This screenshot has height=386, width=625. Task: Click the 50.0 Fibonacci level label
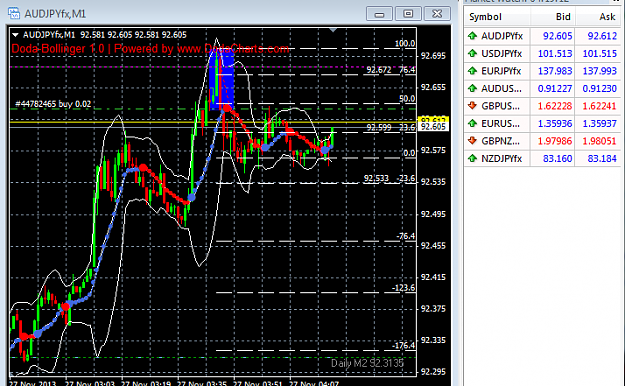pyautogui.click(x=407, y=98)
